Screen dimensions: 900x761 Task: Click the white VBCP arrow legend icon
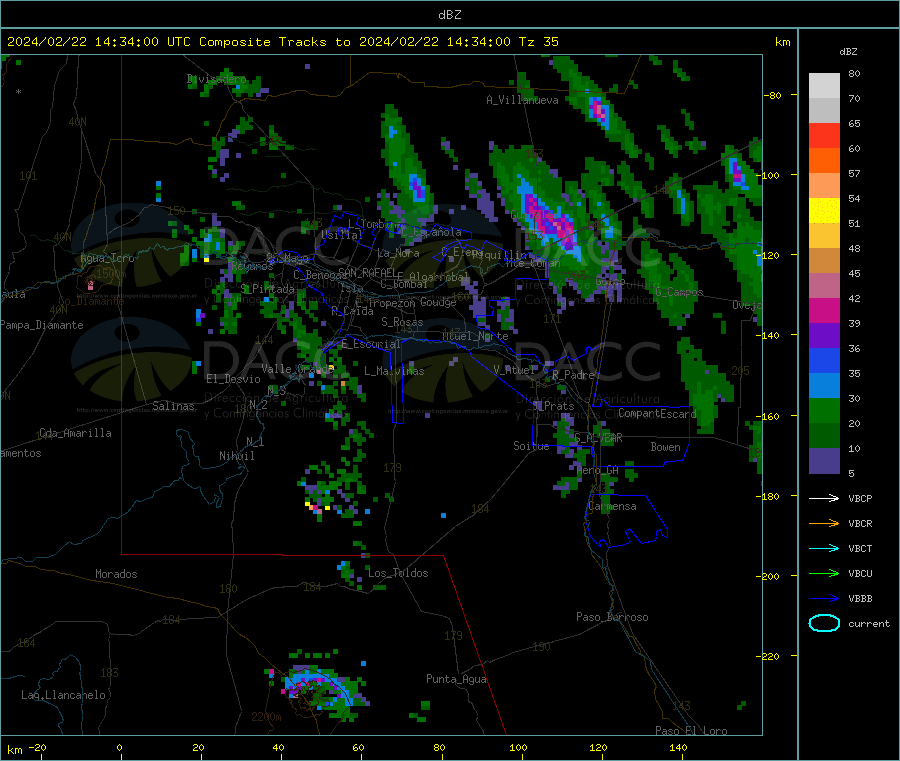pyautogui.click(x=824, y=498)
